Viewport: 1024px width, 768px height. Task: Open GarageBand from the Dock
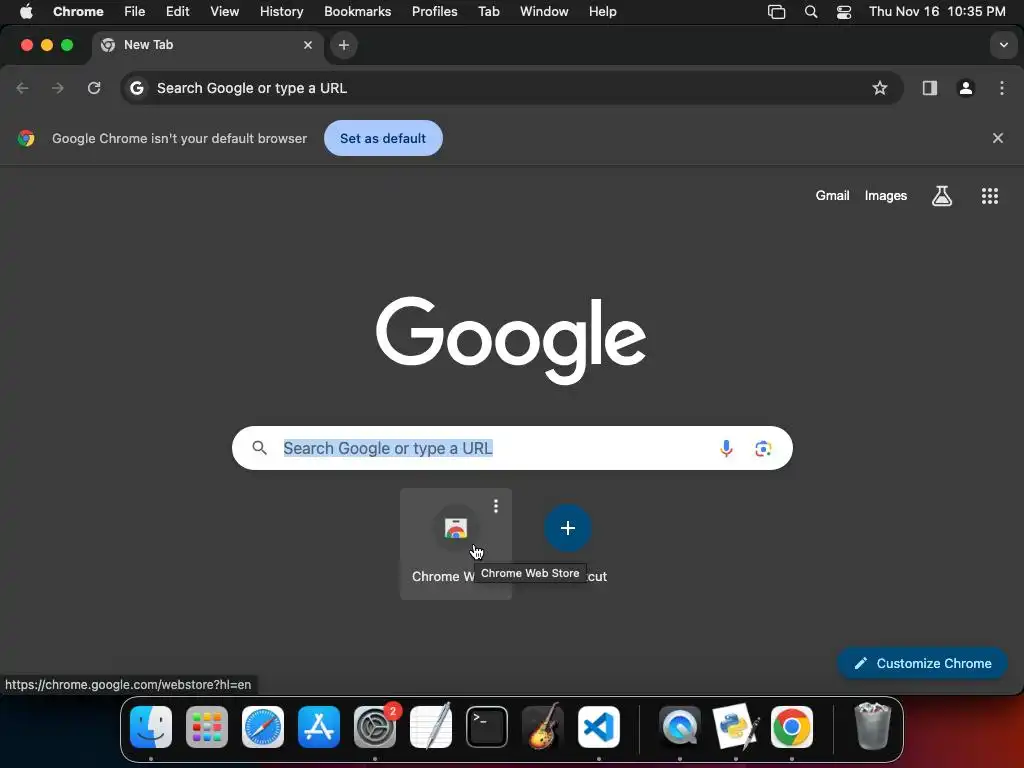543,726
